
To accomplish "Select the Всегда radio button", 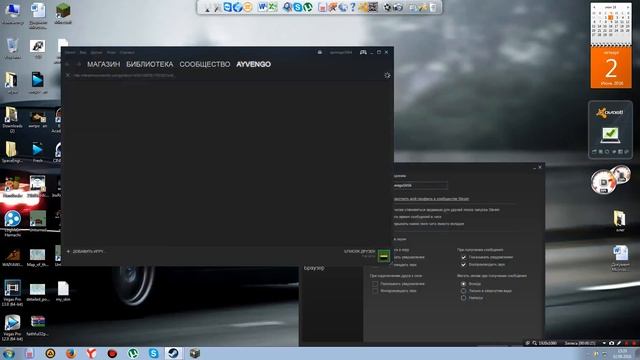I will 463,284.
